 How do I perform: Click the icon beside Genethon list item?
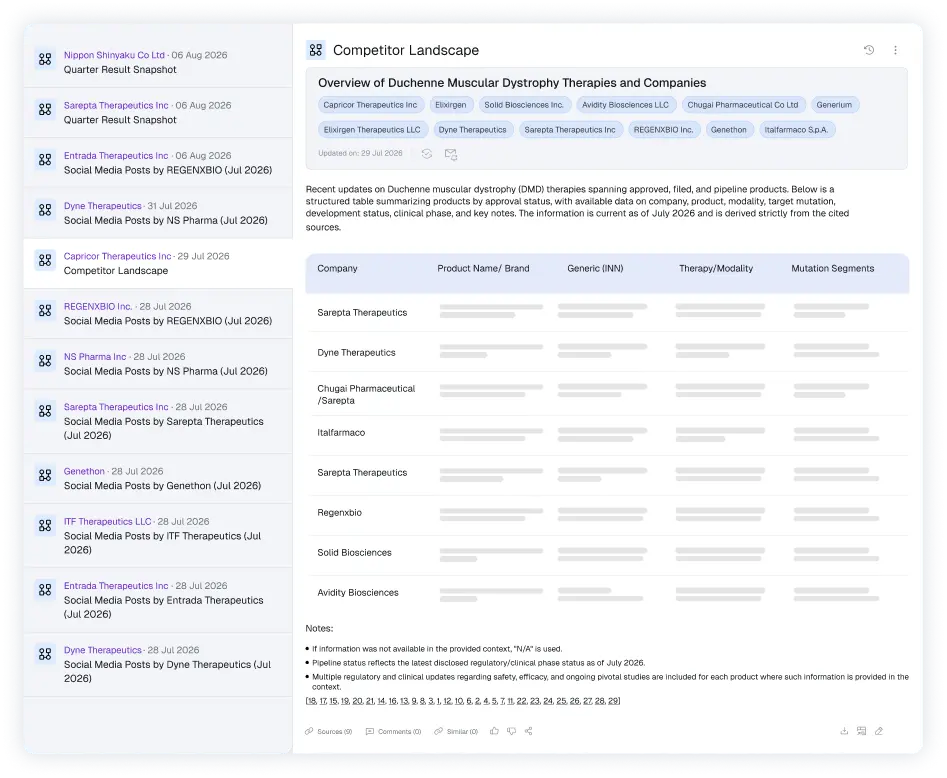[x=45, y=475]
